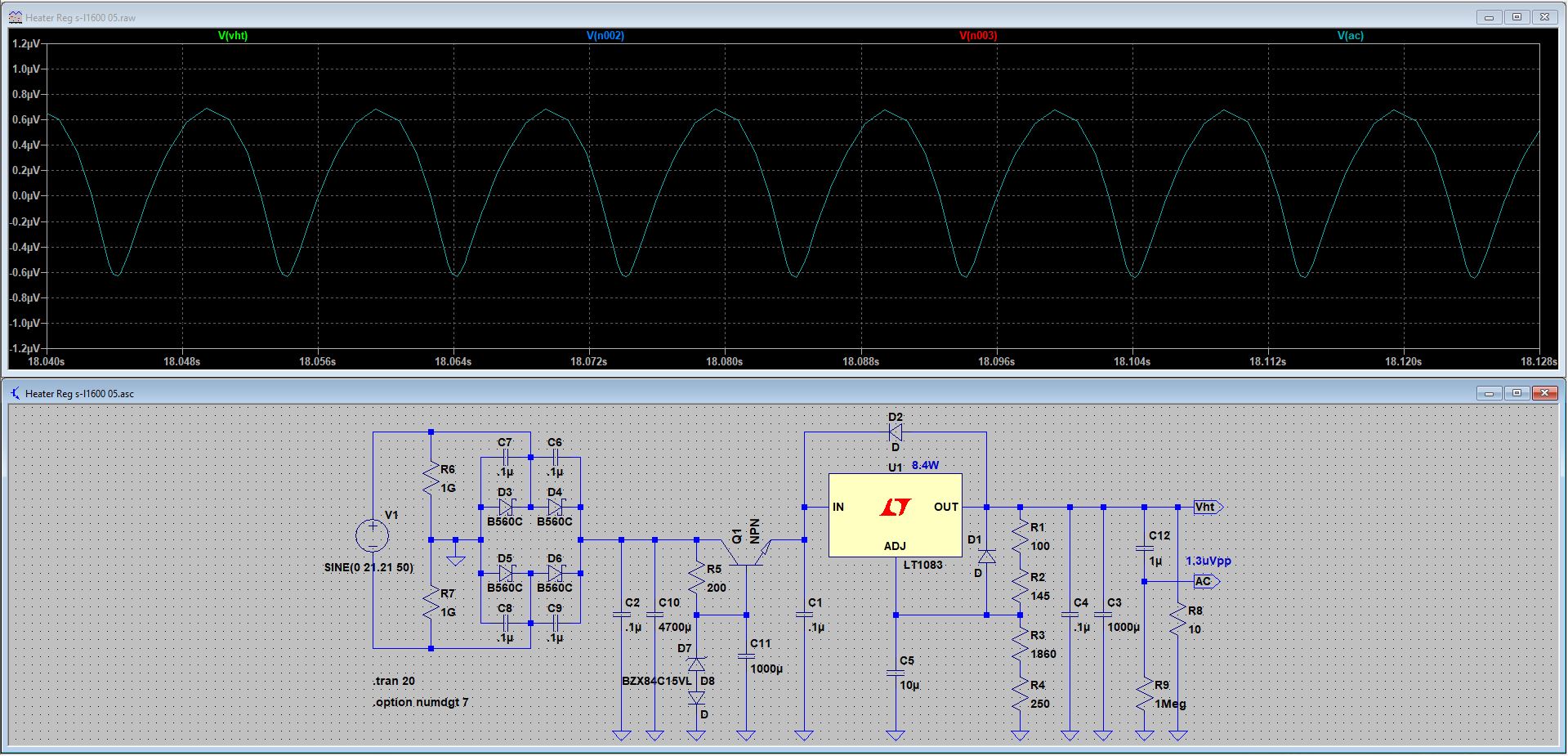Click capacitor C12 symbol
The image size is (1568, 756).
[1144, 548]
